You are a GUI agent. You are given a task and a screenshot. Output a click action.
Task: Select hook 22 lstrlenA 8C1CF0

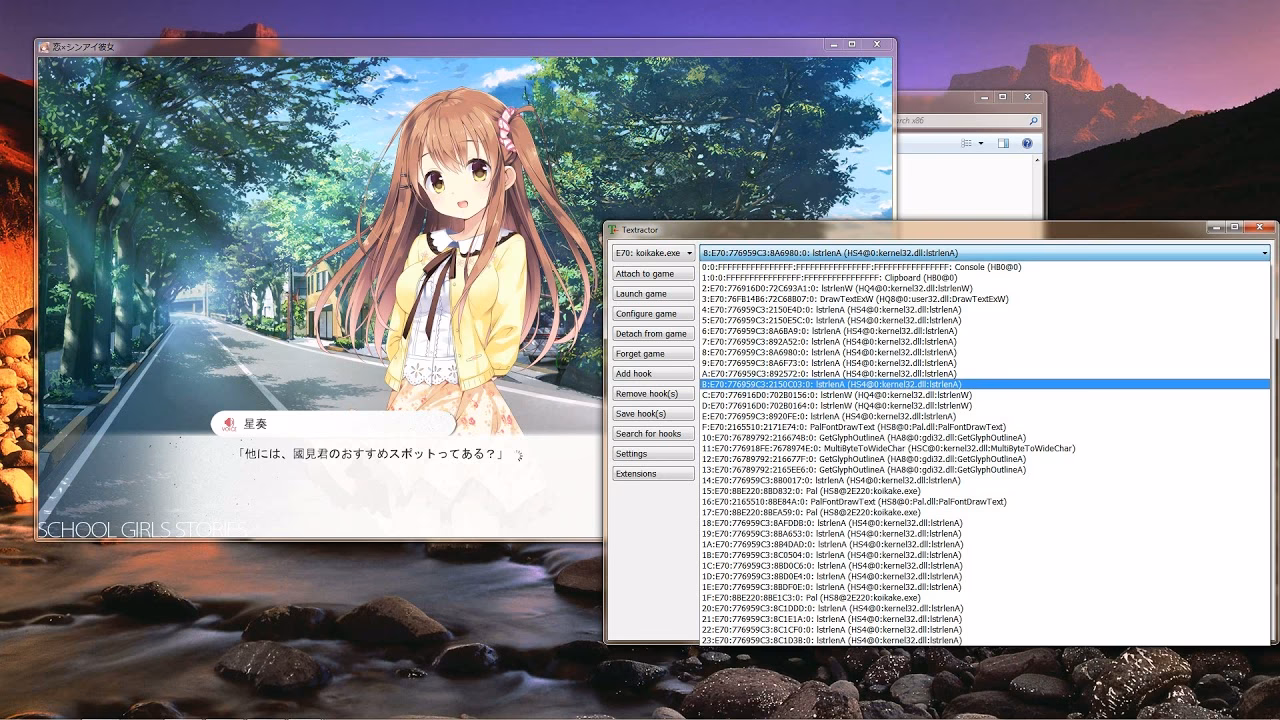coord(985,630)
